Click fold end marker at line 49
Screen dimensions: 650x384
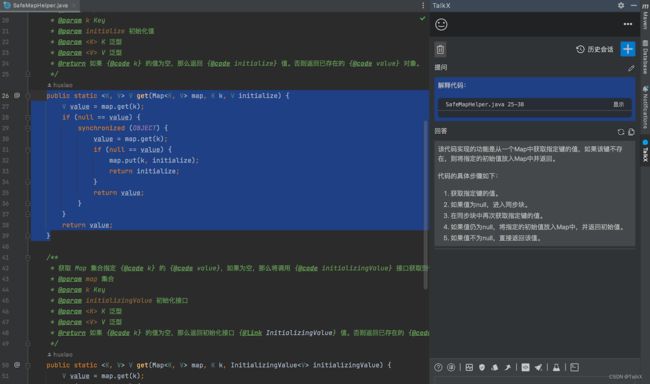28,343
